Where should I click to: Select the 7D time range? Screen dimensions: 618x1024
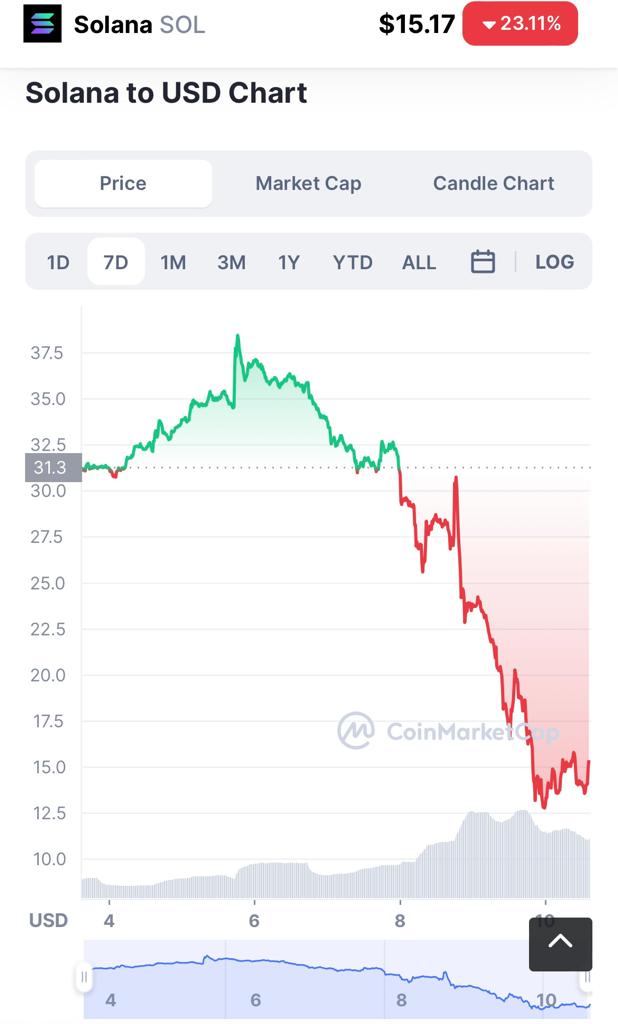[x=116, y=262]
